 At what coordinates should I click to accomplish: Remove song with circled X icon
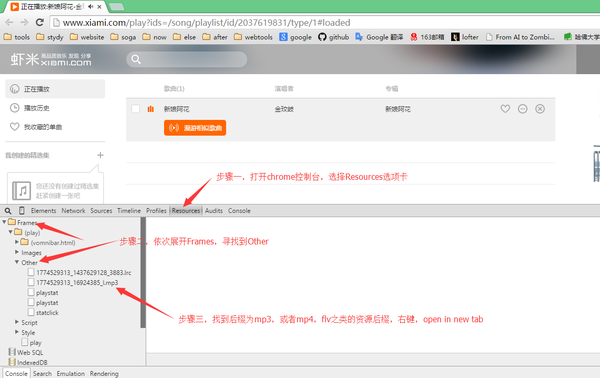point(540,109)
